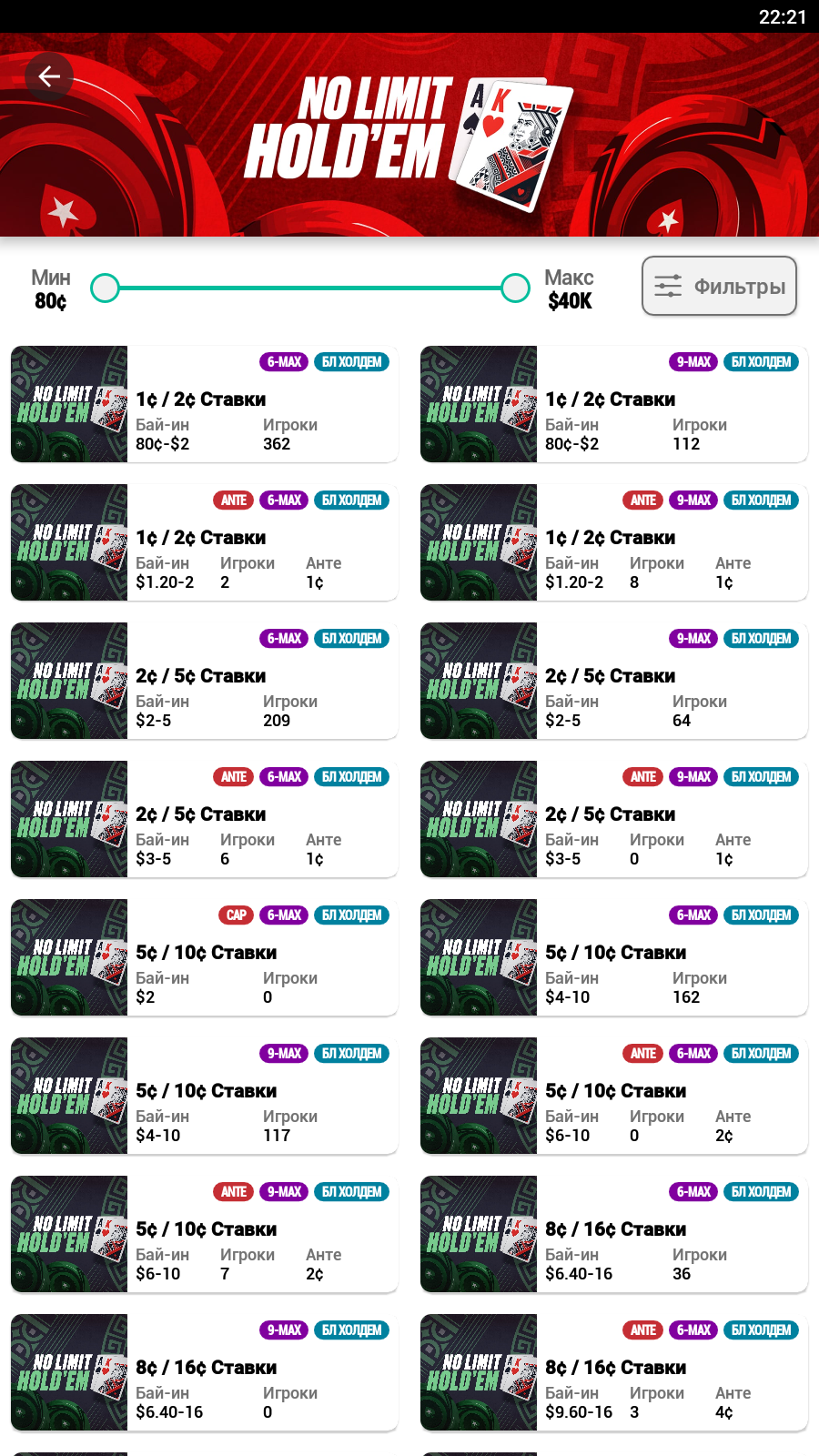Select the maximum buy-in slider handle

click(516, 288)
